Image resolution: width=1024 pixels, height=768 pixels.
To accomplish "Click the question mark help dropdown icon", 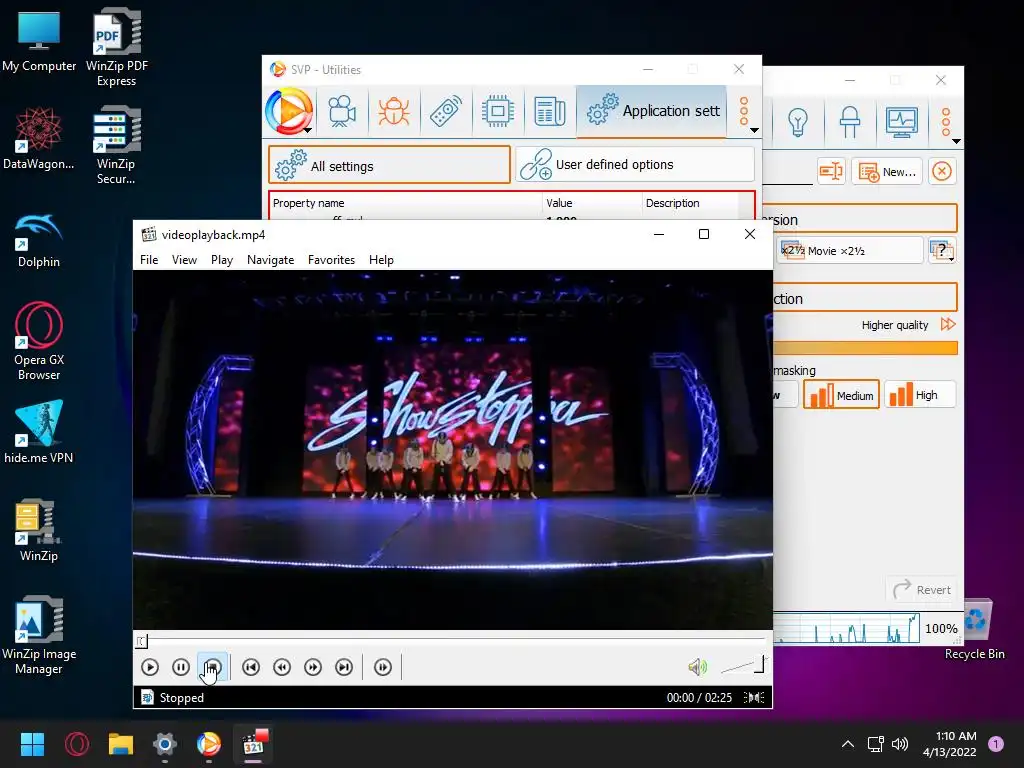I will [942, 251].
